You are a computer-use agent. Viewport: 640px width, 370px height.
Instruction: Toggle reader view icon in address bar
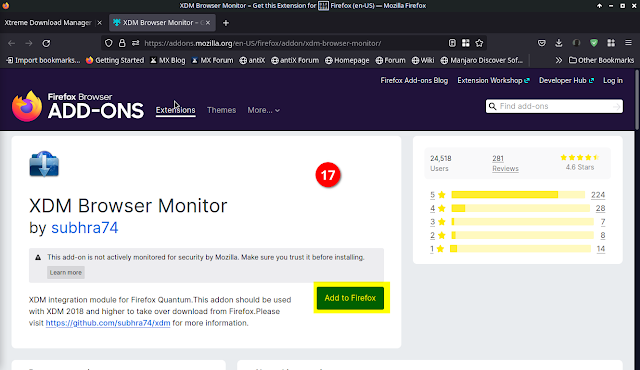(x=452, y=43)
